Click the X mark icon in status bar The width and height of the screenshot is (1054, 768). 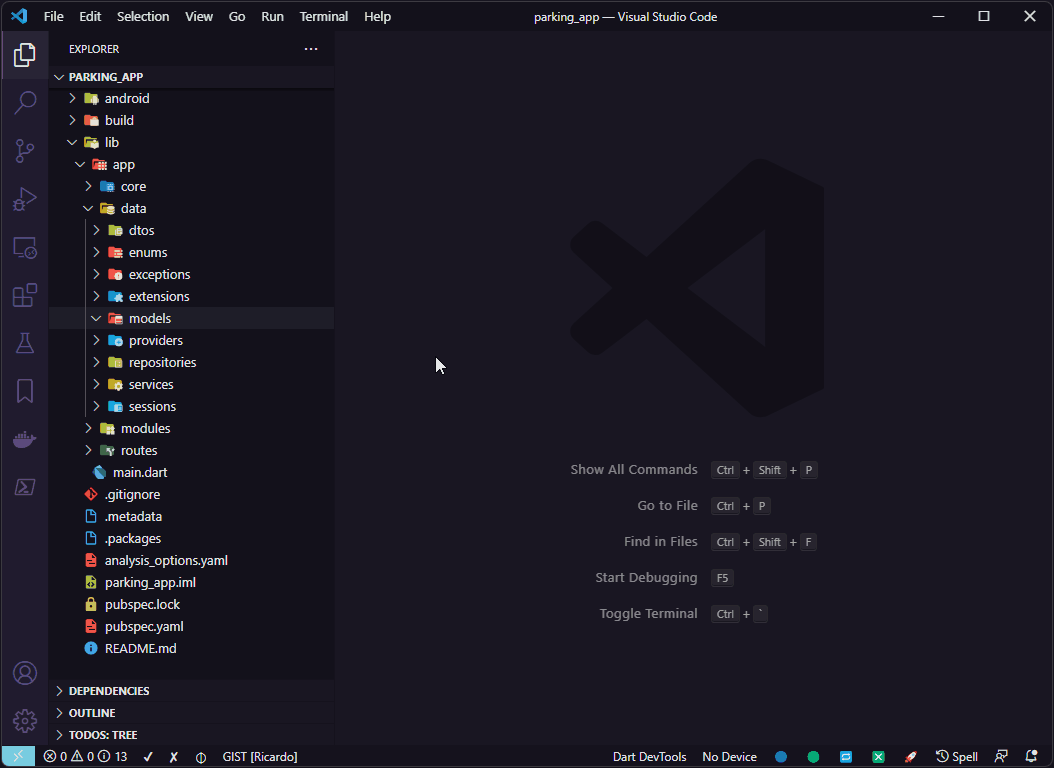click(x=173, y=757)
